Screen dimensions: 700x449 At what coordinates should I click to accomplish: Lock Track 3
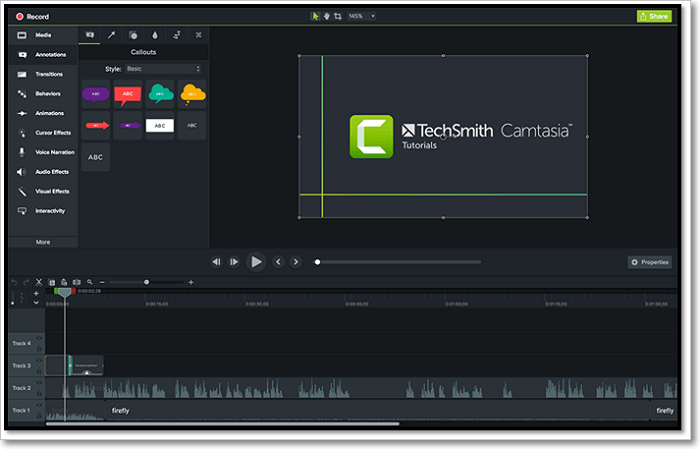[39, 371]
